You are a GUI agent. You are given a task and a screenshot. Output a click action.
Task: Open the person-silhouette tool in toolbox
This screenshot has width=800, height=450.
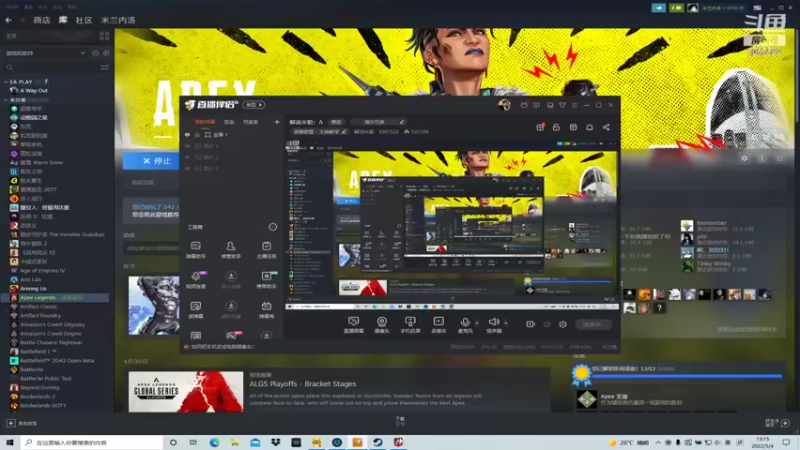231,250
